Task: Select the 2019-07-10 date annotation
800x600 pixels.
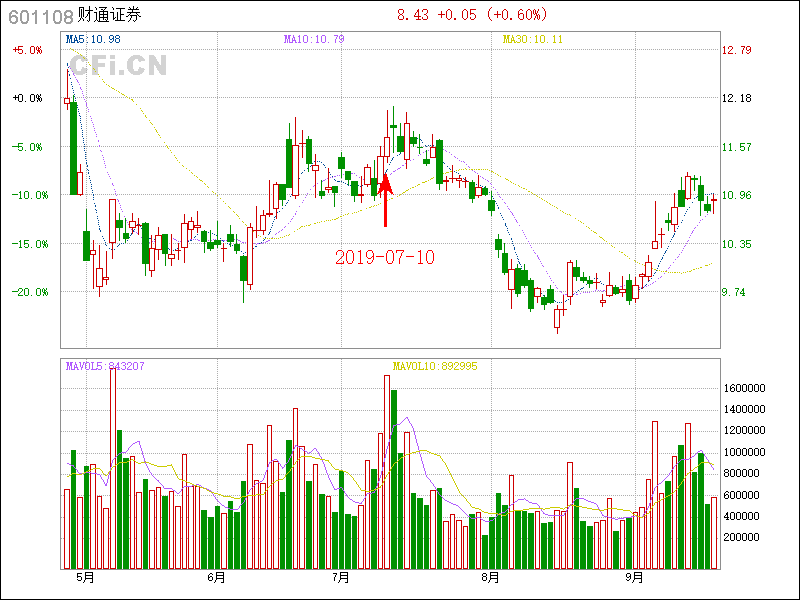Action: pyautogui.click(x=385, y=257)
